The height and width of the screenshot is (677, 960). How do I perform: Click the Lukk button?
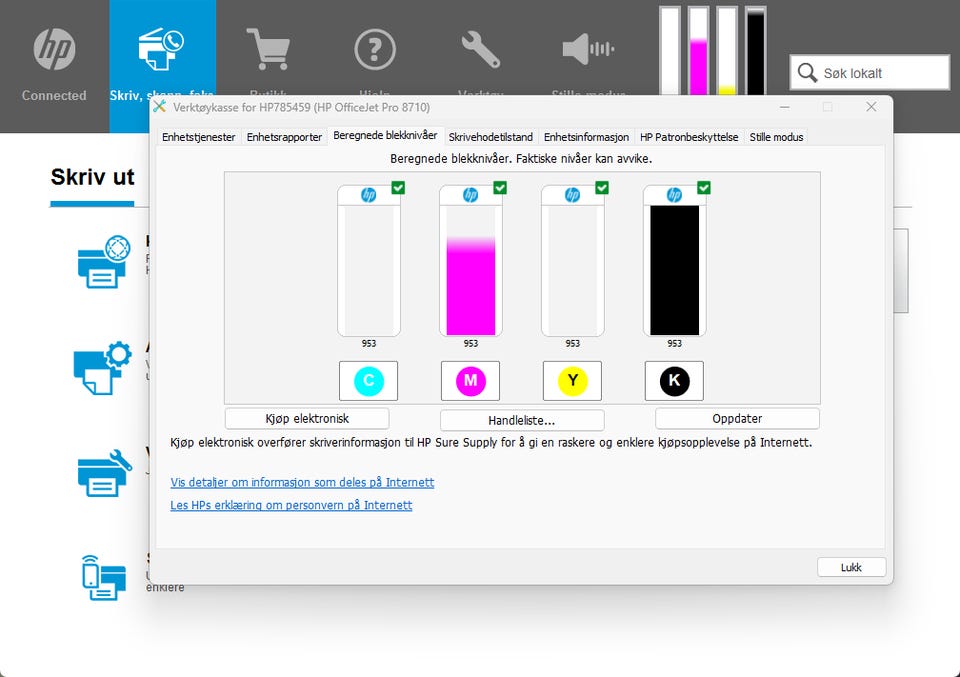pos(851,567)
